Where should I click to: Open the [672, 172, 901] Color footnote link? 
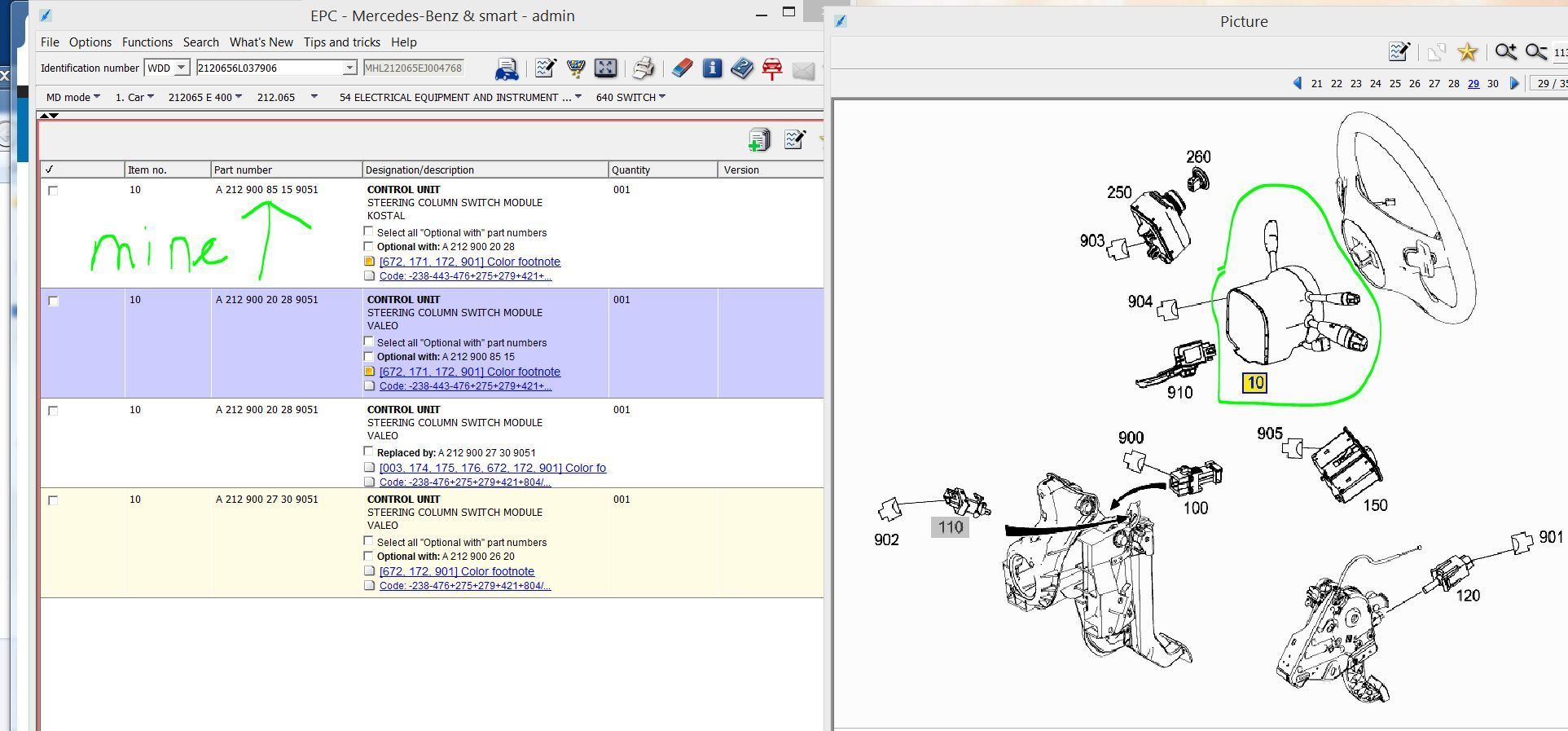point(457,571)
